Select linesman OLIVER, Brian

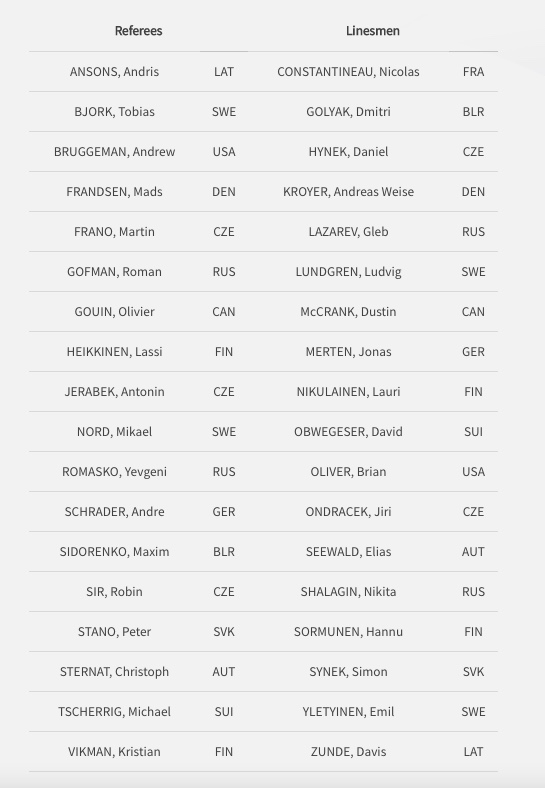coord(348,471)
